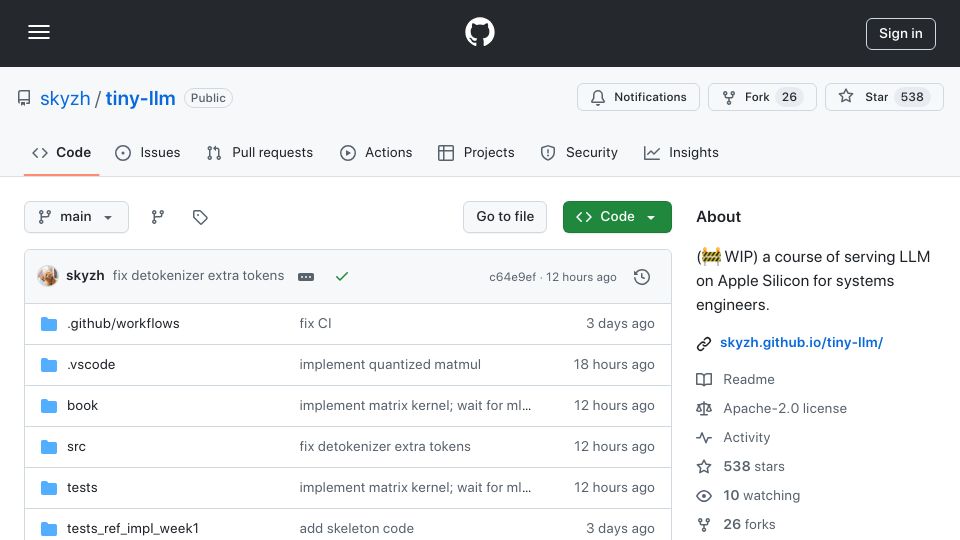The image size is (960, 540).
Task: Open the tests folder
Action: tap(82, 487)
